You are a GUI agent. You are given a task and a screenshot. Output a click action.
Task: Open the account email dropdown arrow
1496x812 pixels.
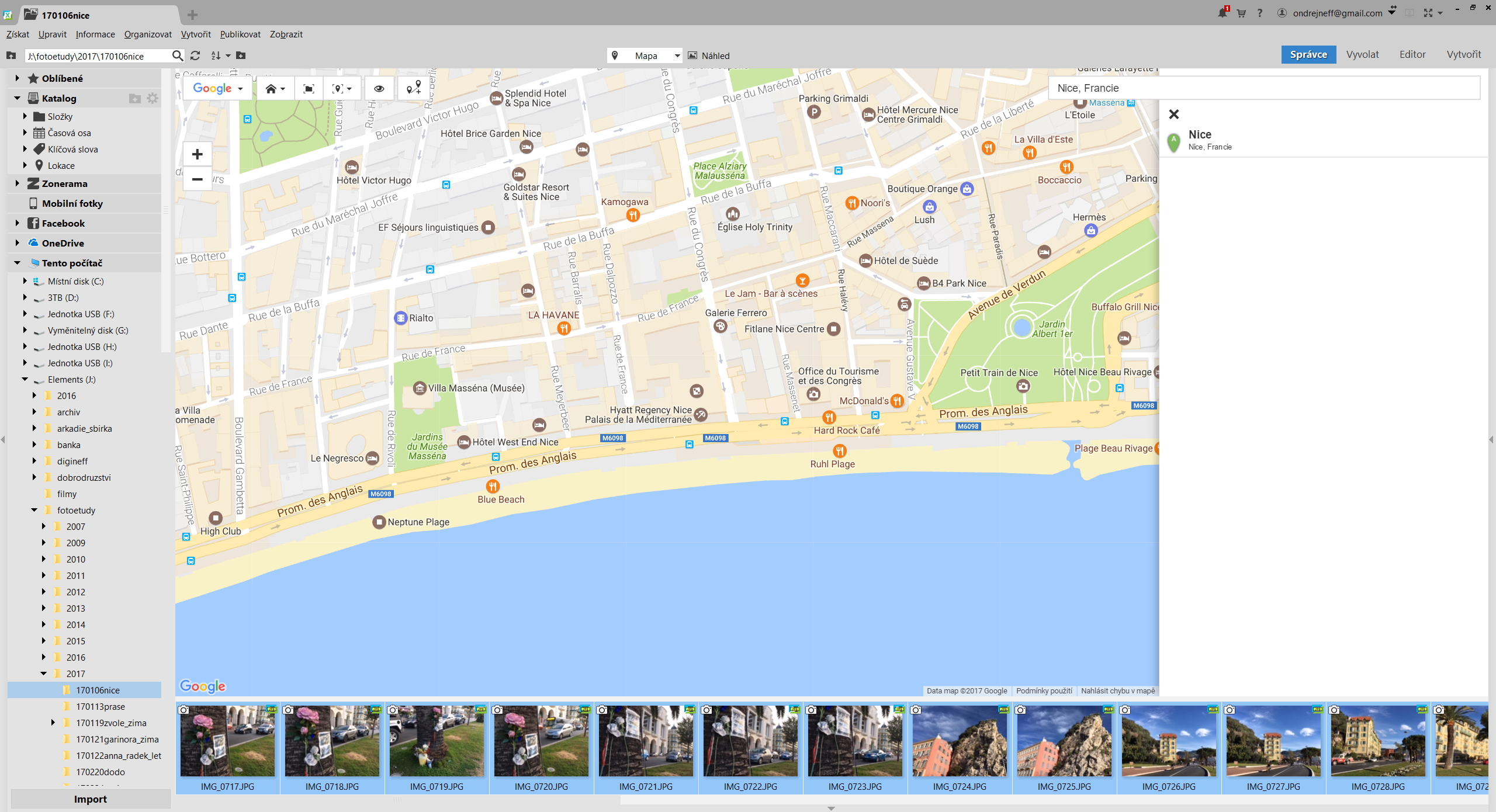1392,13
